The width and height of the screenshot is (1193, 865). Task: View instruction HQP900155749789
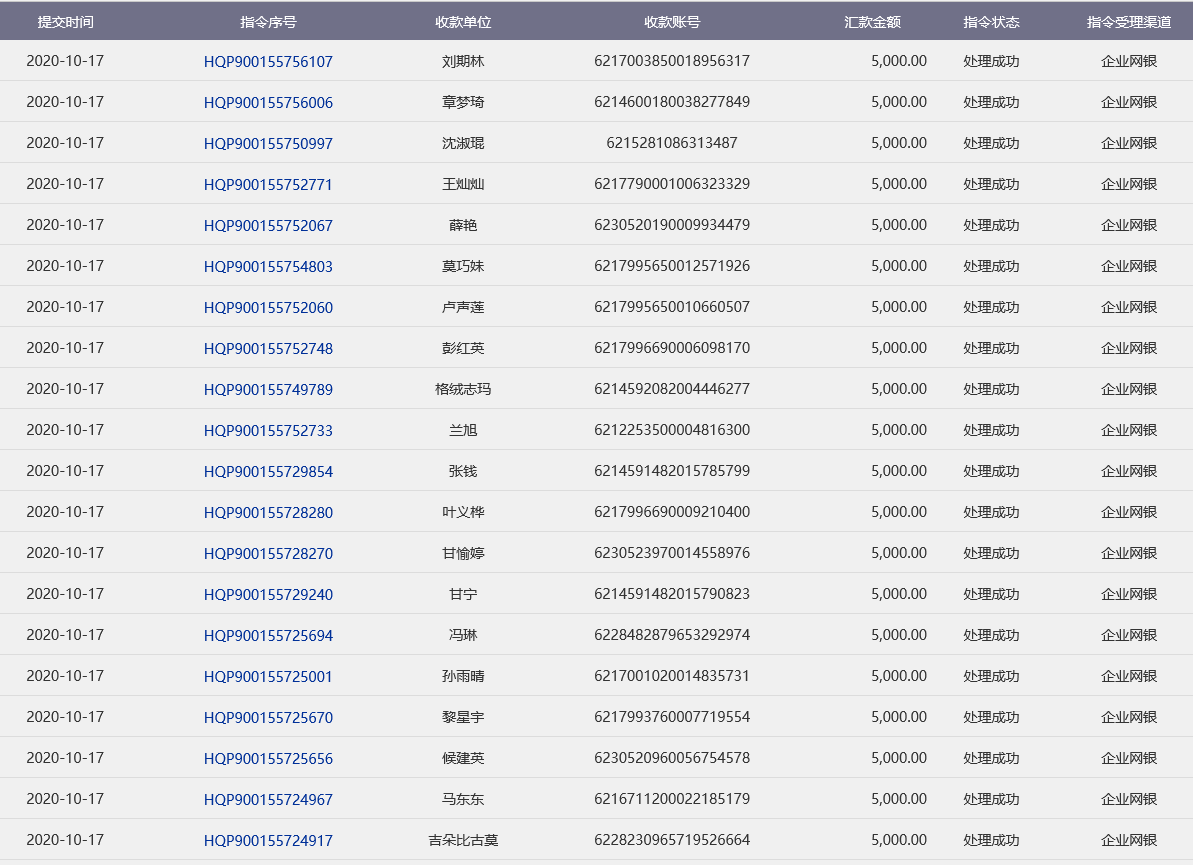(268, 390)
